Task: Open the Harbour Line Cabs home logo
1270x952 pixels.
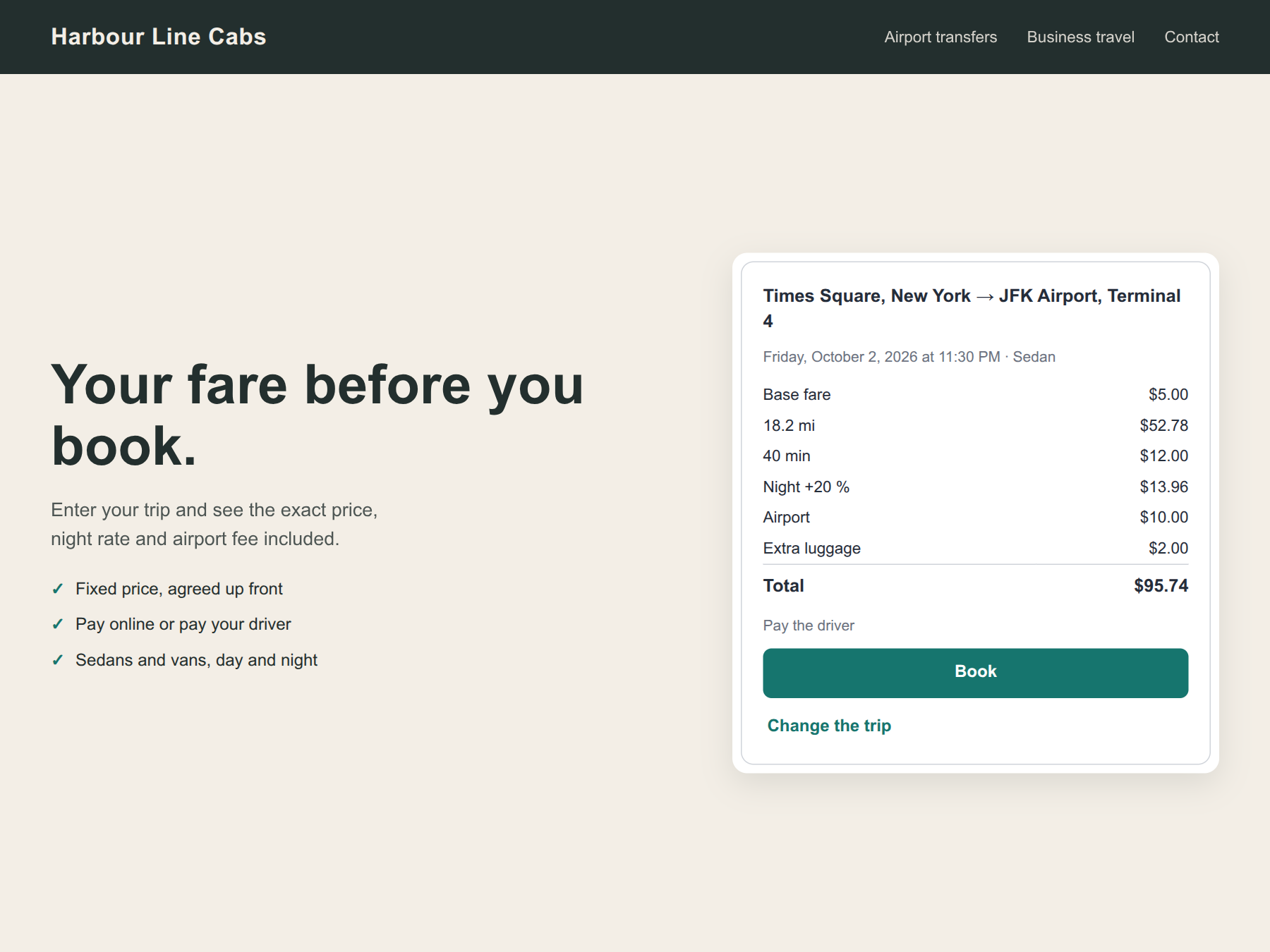Action: pos(159,37)
